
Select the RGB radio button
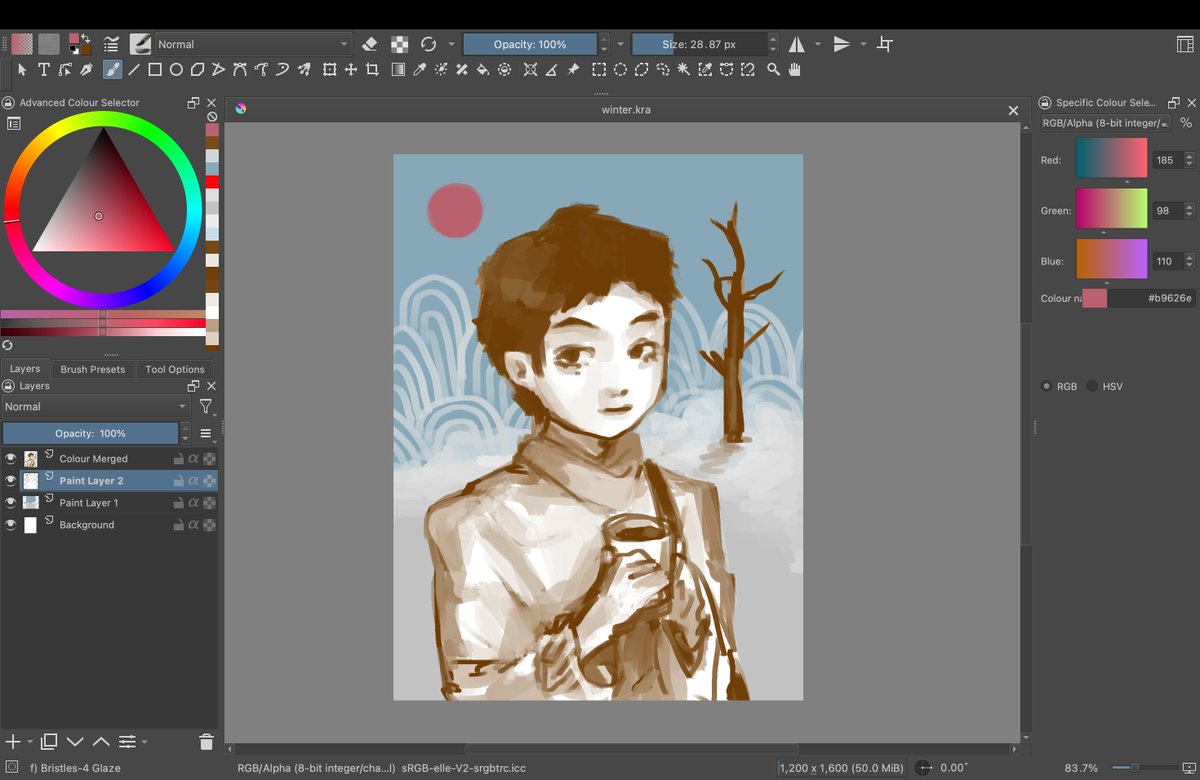coord(1047,386)
